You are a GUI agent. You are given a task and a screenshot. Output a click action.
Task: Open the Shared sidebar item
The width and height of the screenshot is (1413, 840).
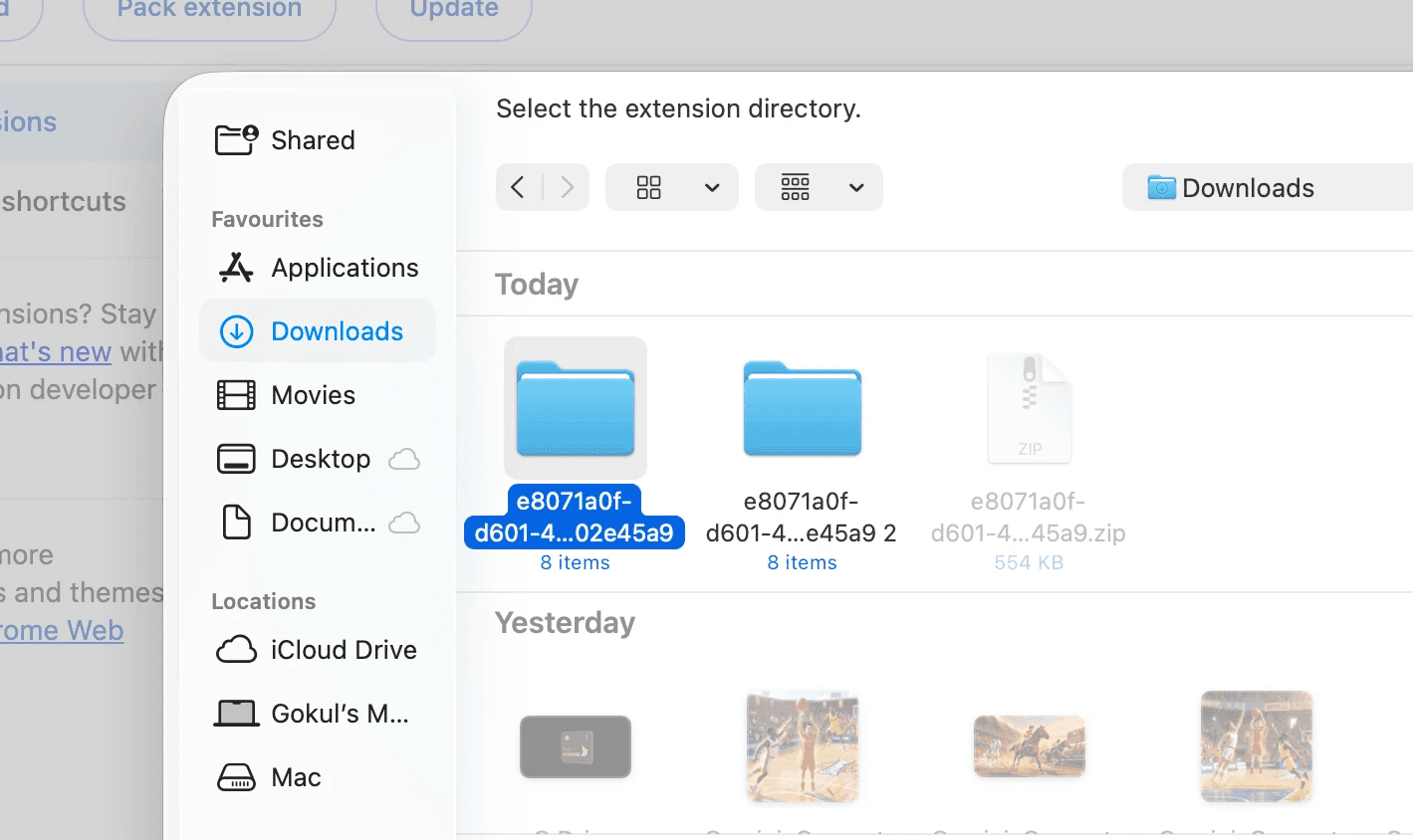coord(317,140)
